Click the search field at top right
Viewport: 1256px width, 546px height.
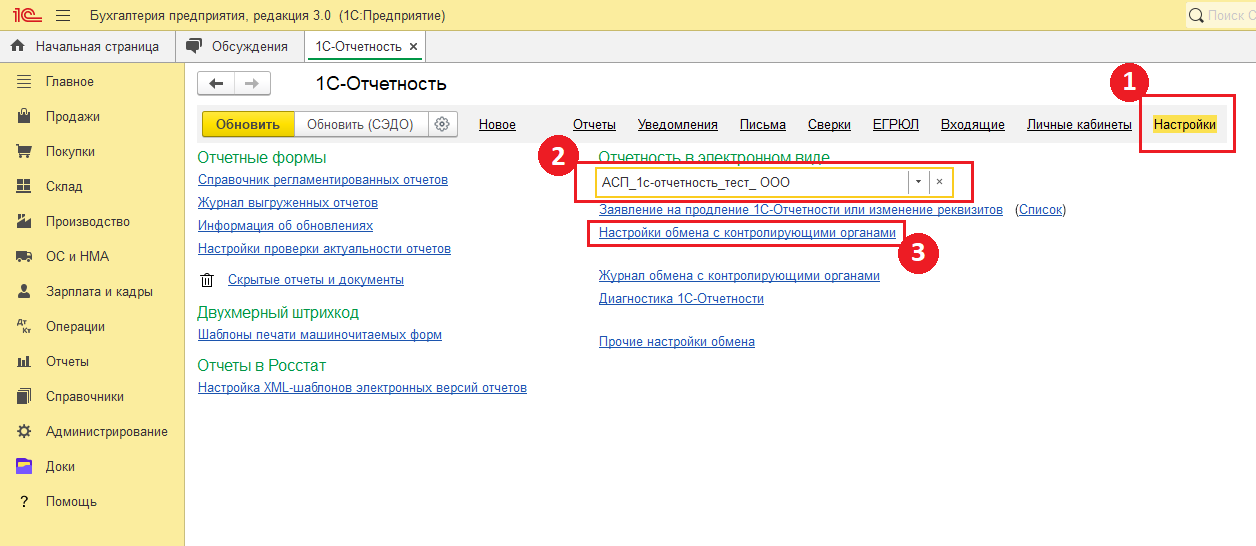[x=1221, y=15]
